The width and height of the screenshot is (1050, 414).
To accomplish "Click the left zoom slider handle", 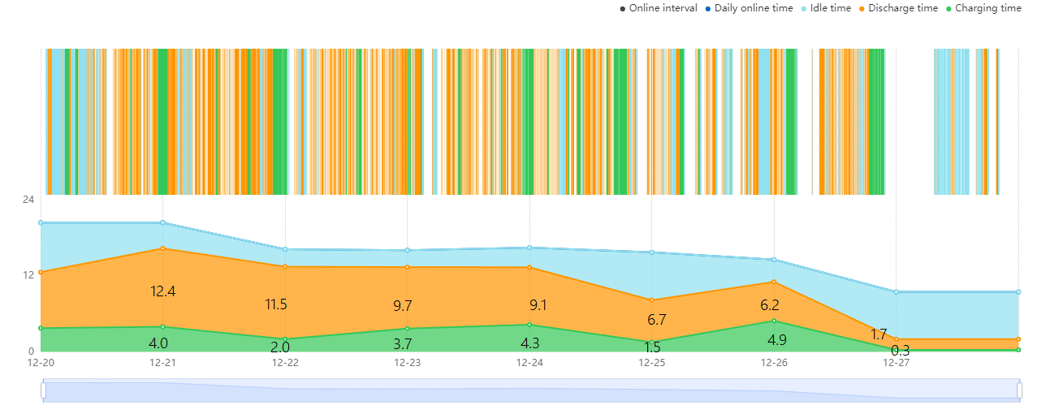I will point(44,391).
